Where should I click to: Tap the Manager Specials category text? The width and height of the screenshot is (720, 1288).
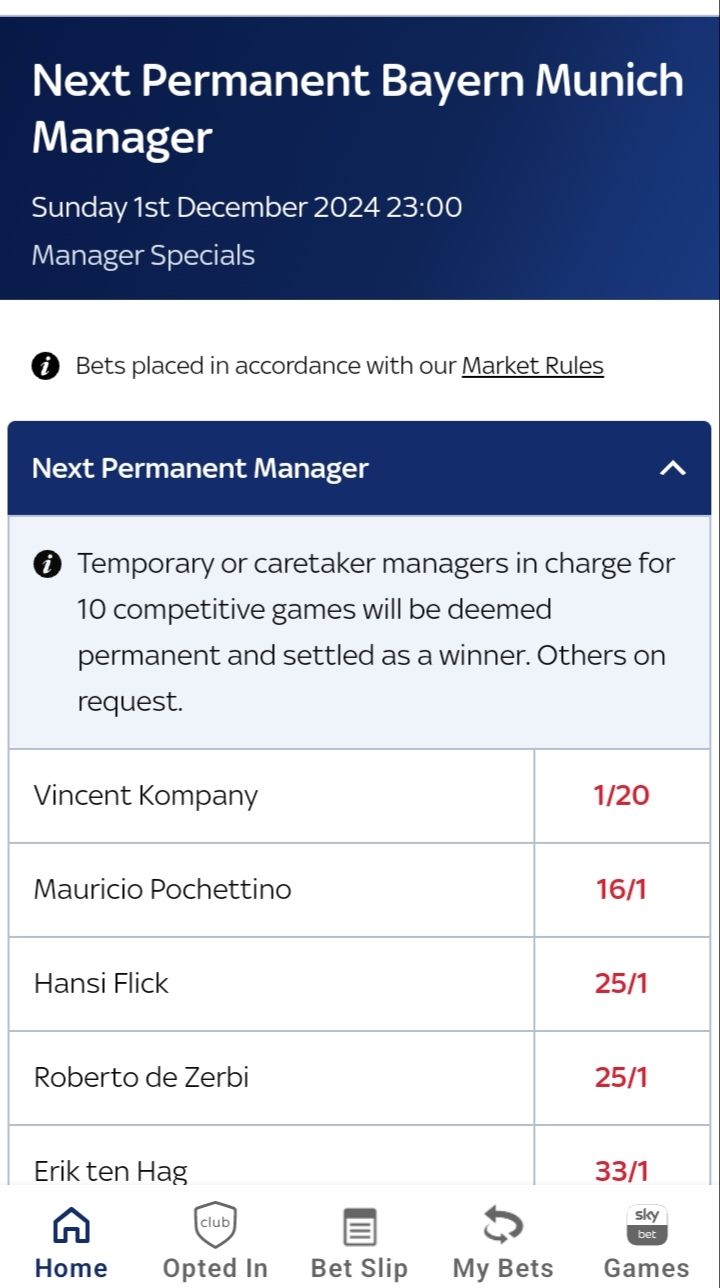tap(143, 256)
